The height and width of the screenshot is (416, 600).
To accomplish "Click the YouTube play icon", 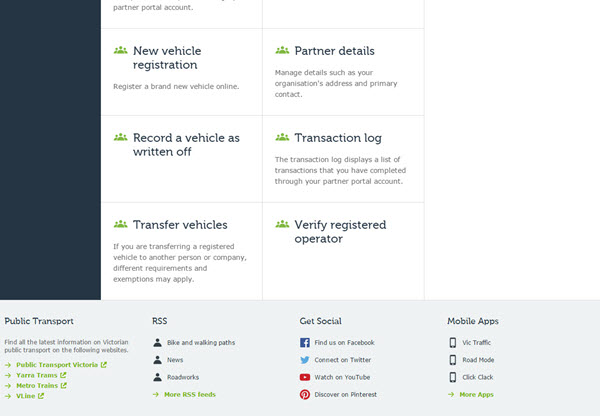I will pos(305,377).
